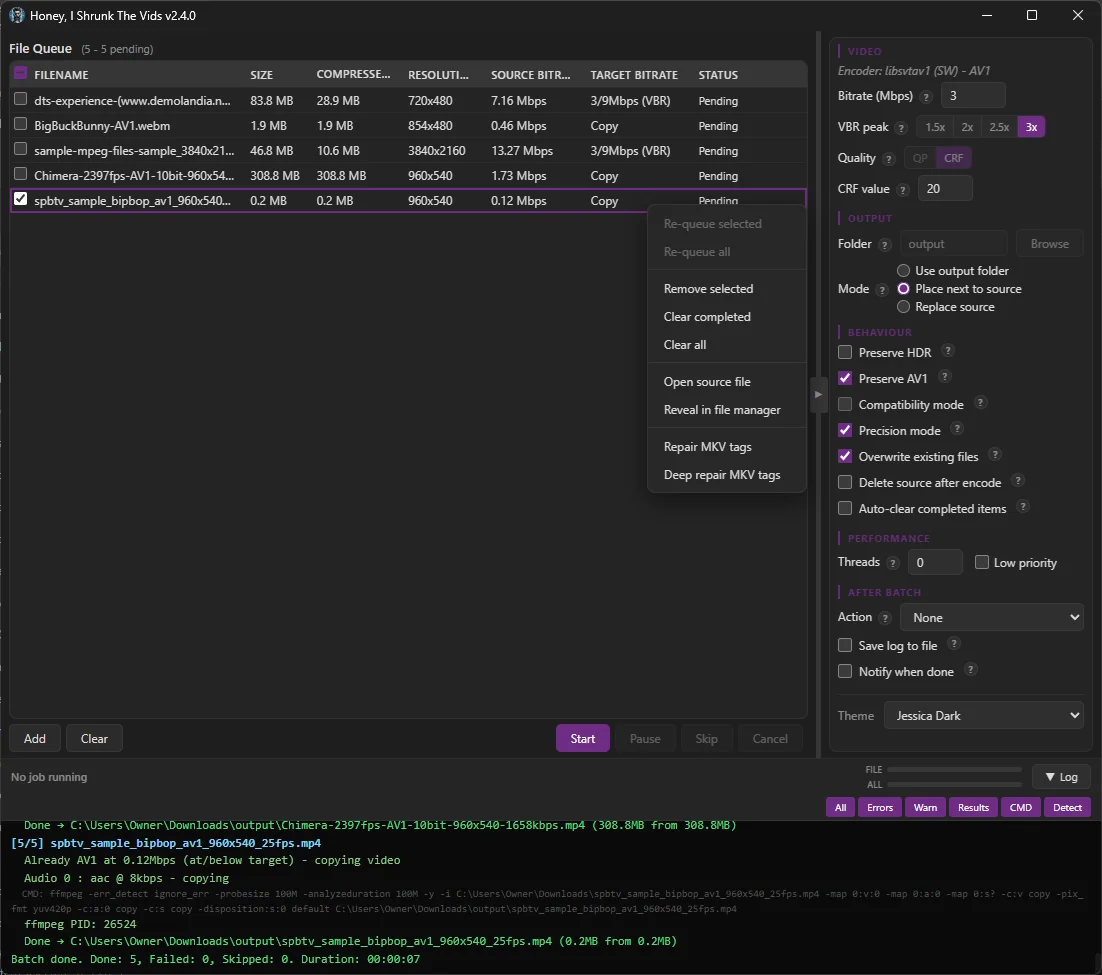Click the help icon beside Overwrite existing files
The image size is (1102, 975).
tap(994, 455)
